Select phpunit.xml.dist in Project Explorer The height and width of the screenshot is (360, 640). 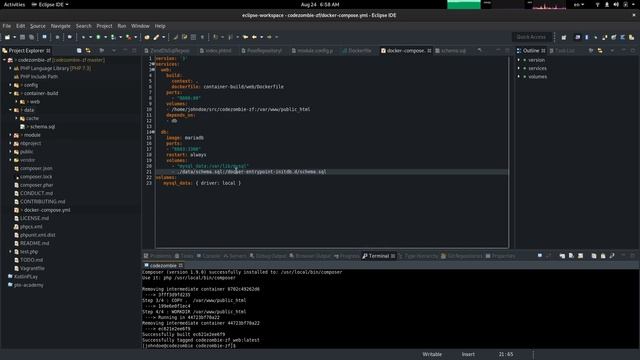(38, 235)
